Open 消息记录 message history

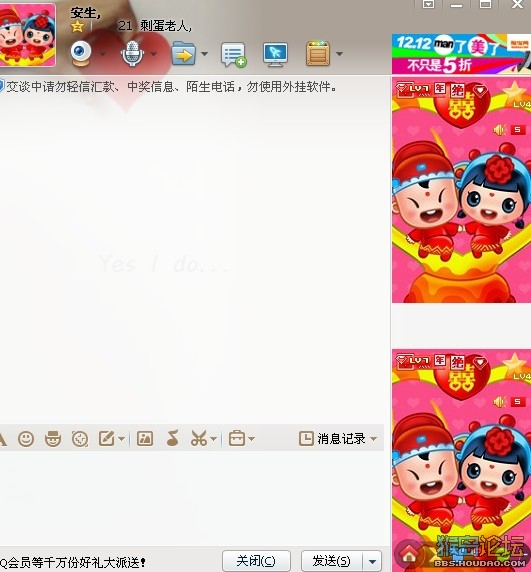332,438
